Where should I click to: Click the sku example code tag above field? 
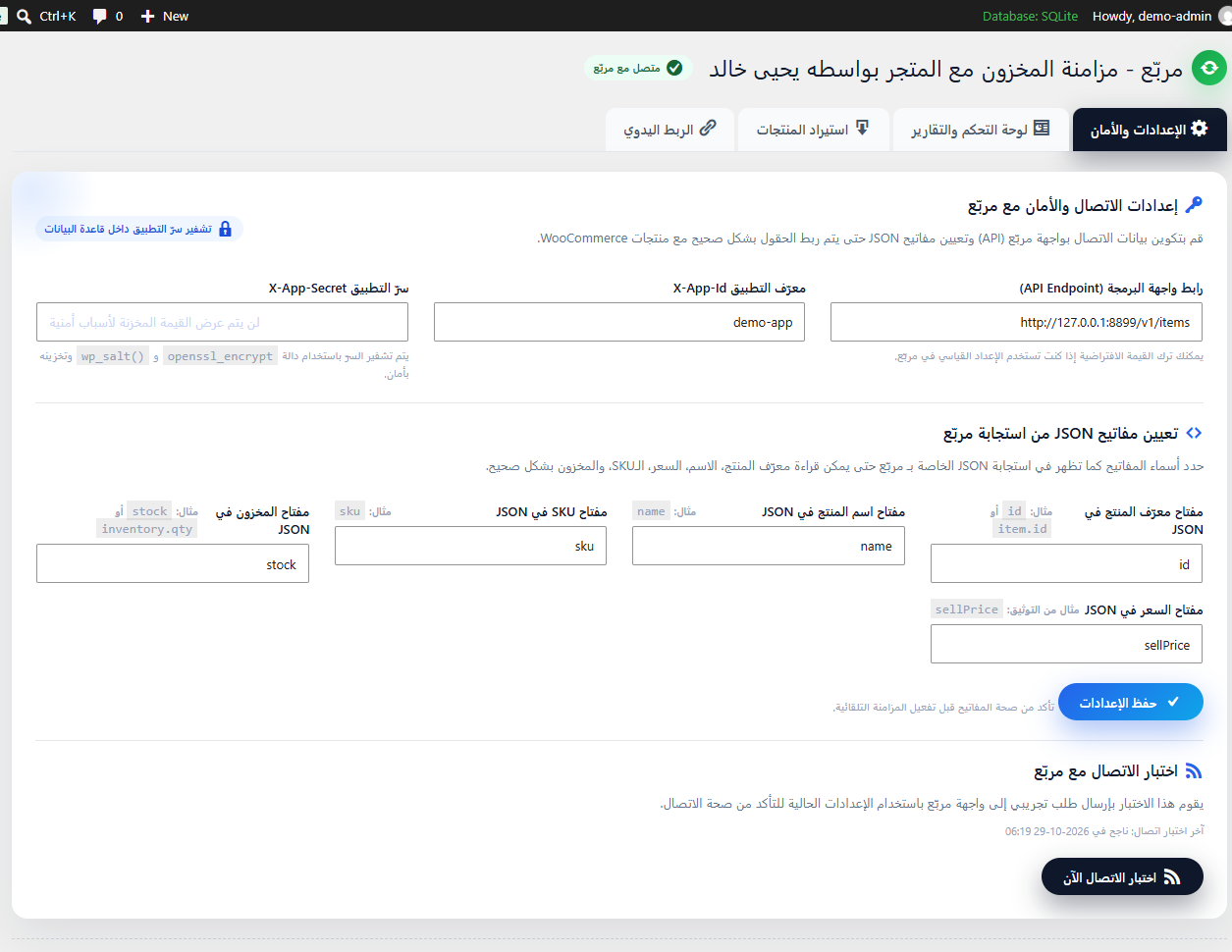coord(349,511)
